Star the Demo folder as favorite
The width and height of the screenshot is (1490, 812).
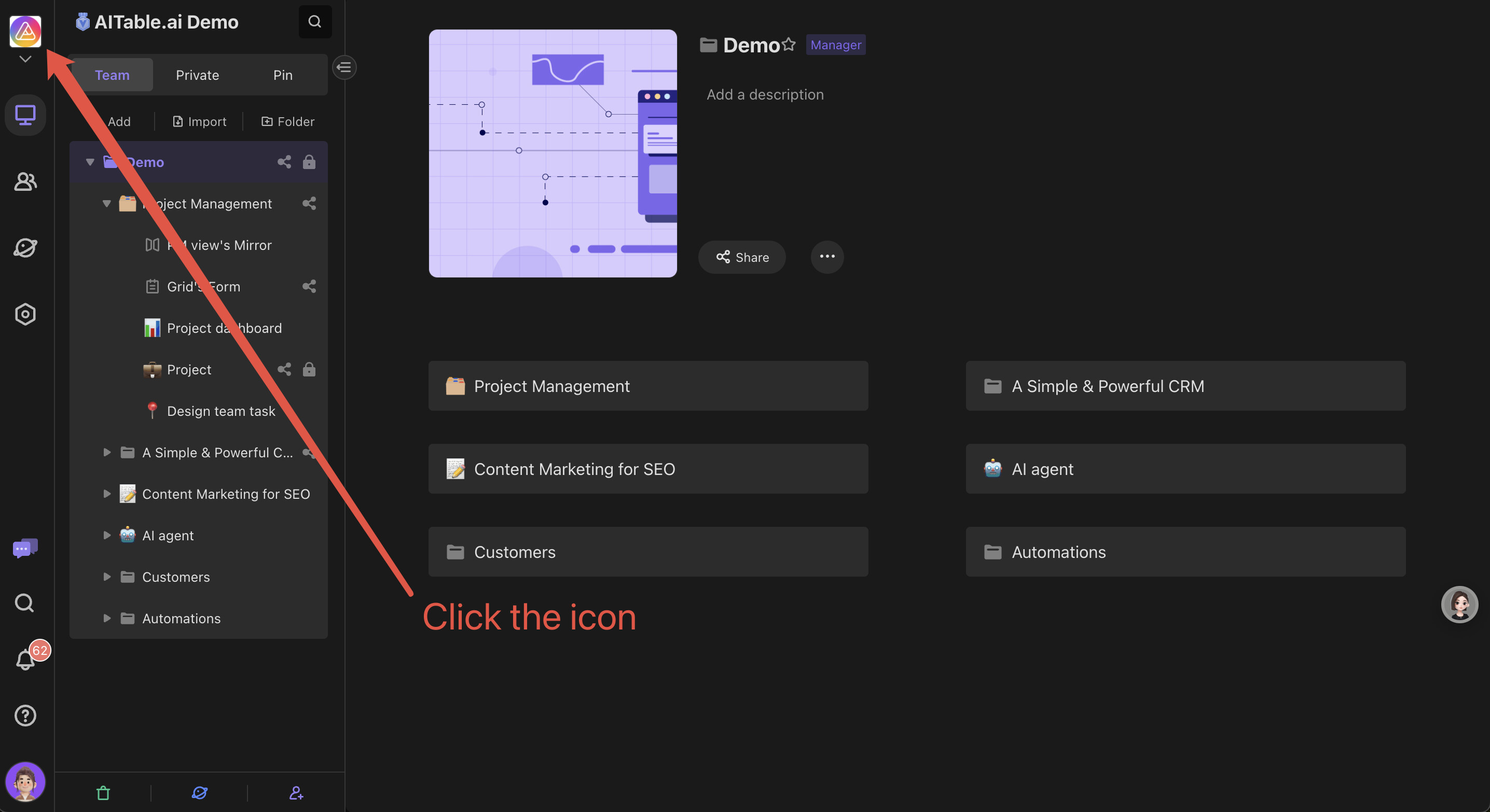pos(789,45)
